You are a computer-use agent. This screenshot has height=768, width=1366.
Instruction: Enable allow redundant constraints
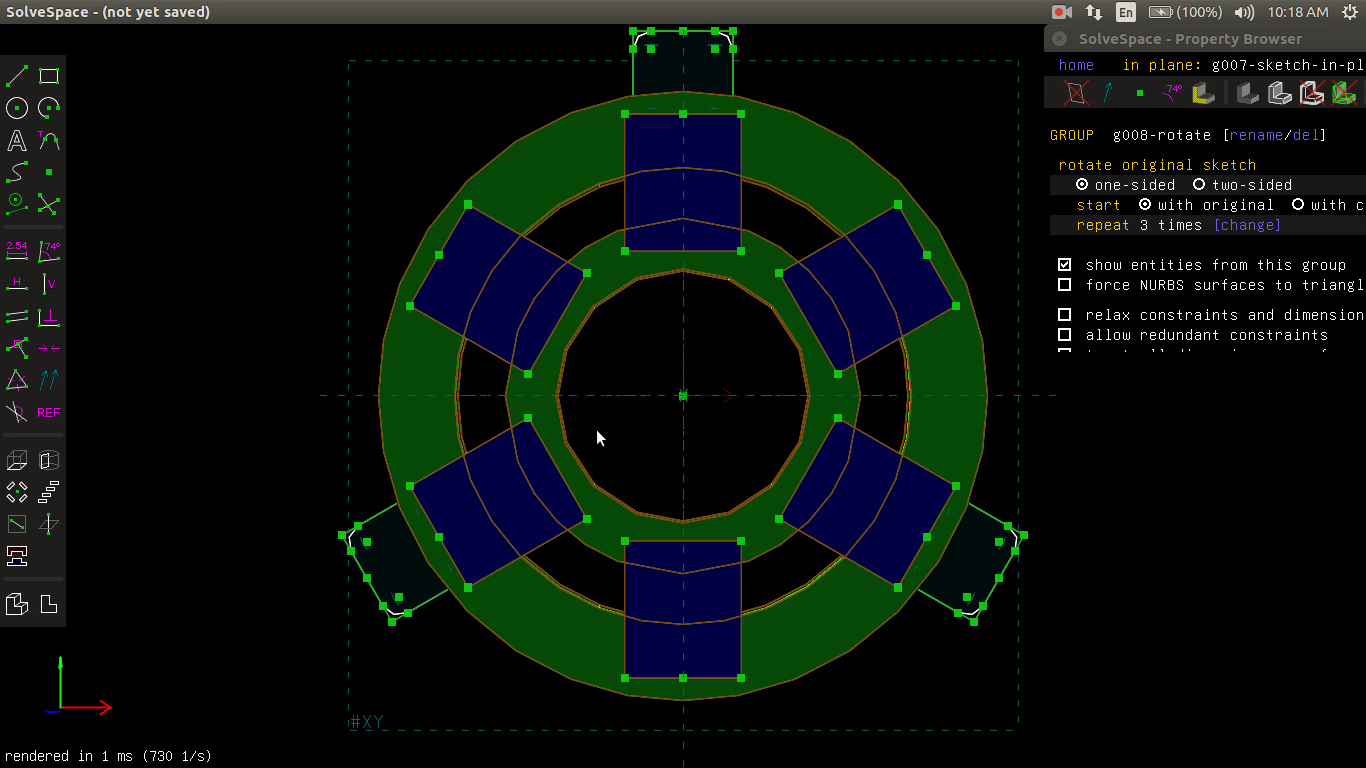[1065, 335]
